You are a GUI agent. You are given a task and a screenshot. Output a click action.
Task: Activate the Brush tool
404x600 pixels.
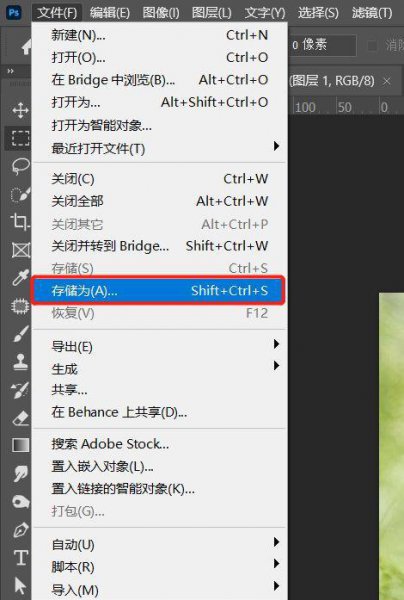tap(20, 334)
